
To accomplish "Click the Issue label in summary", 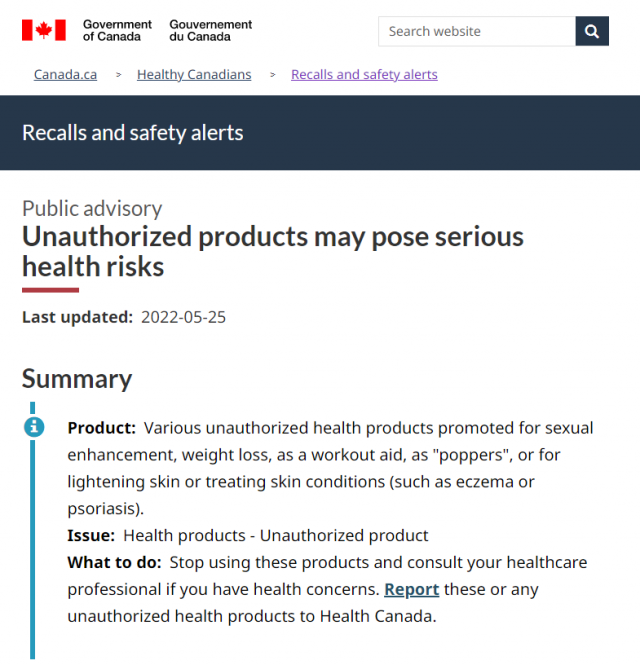I will point(91,536).
